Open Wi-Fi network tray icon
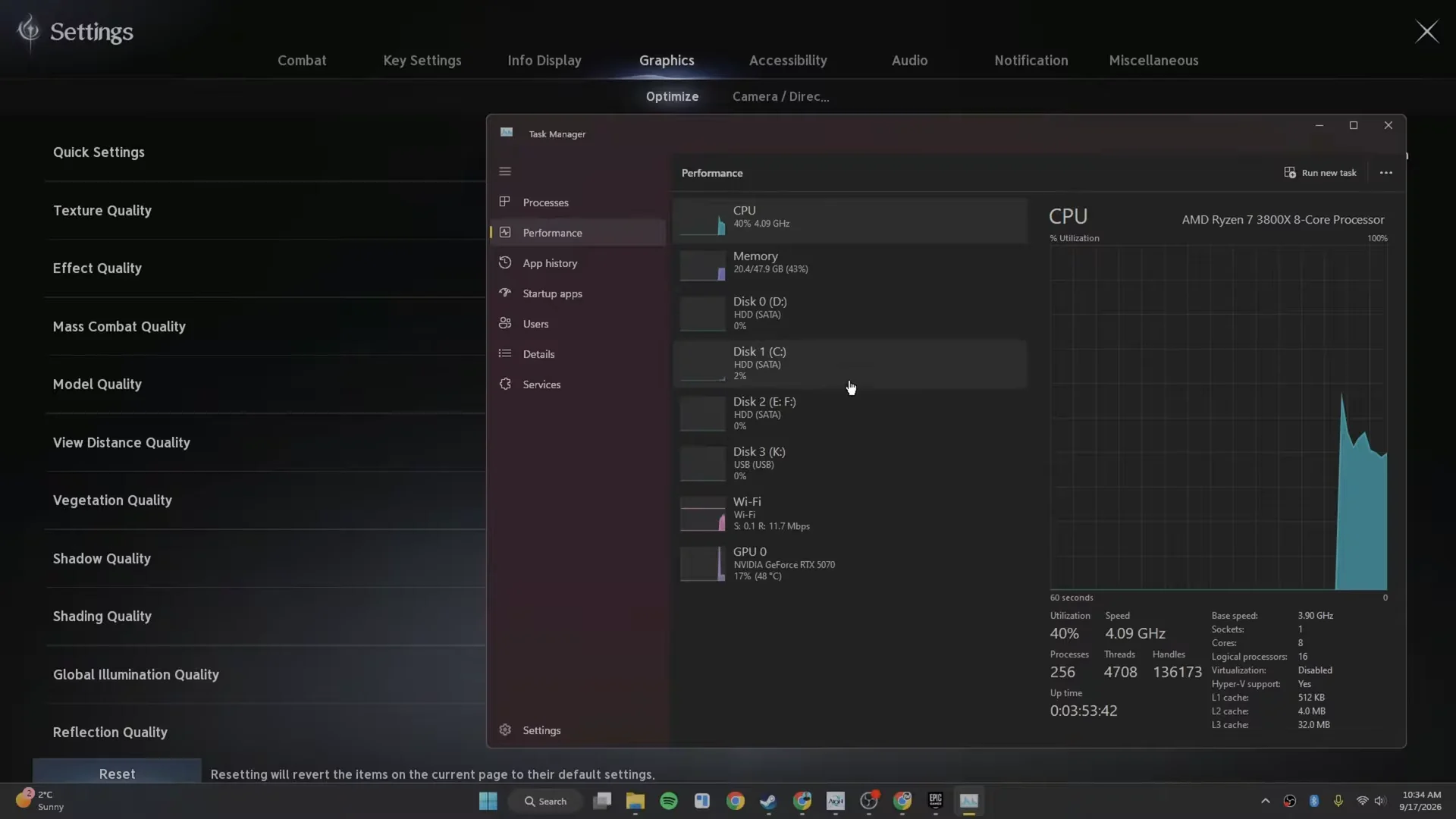 [1362, 801]
